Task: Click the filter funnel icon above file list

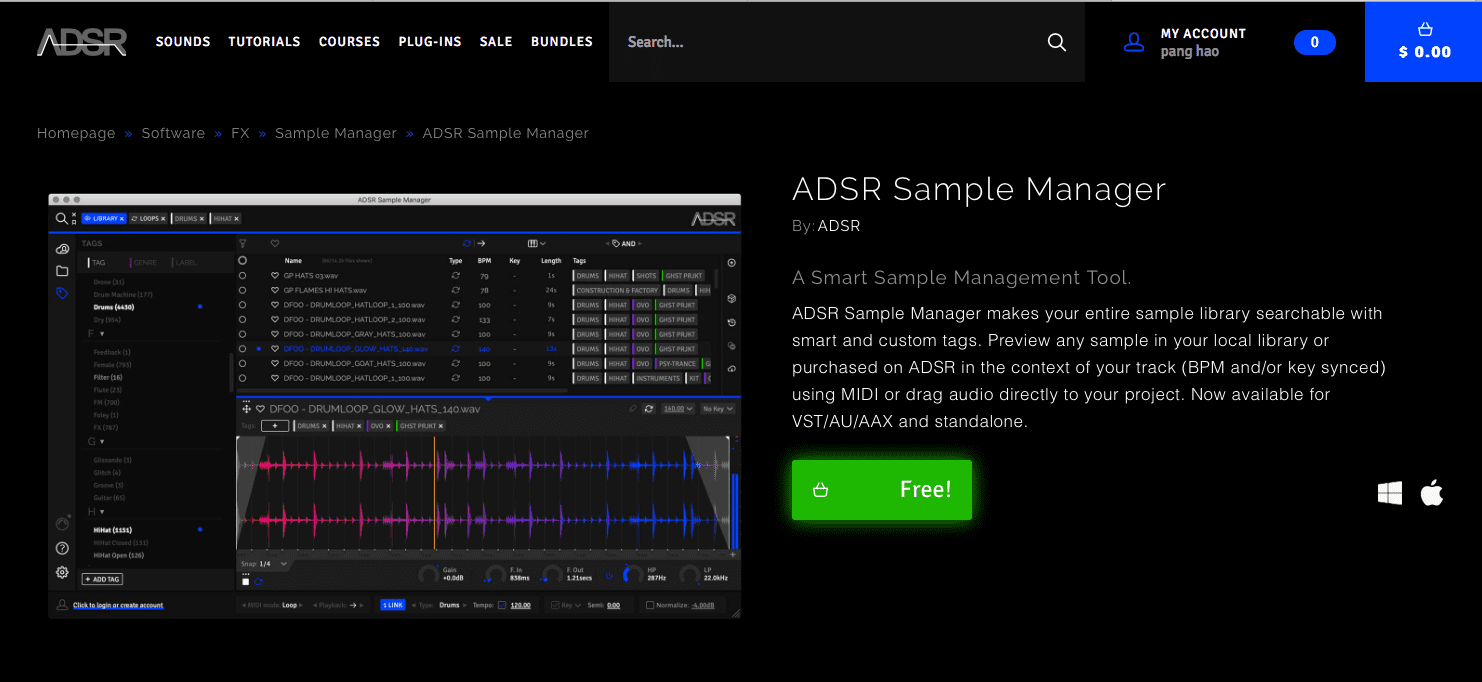Action: [242, 243]
